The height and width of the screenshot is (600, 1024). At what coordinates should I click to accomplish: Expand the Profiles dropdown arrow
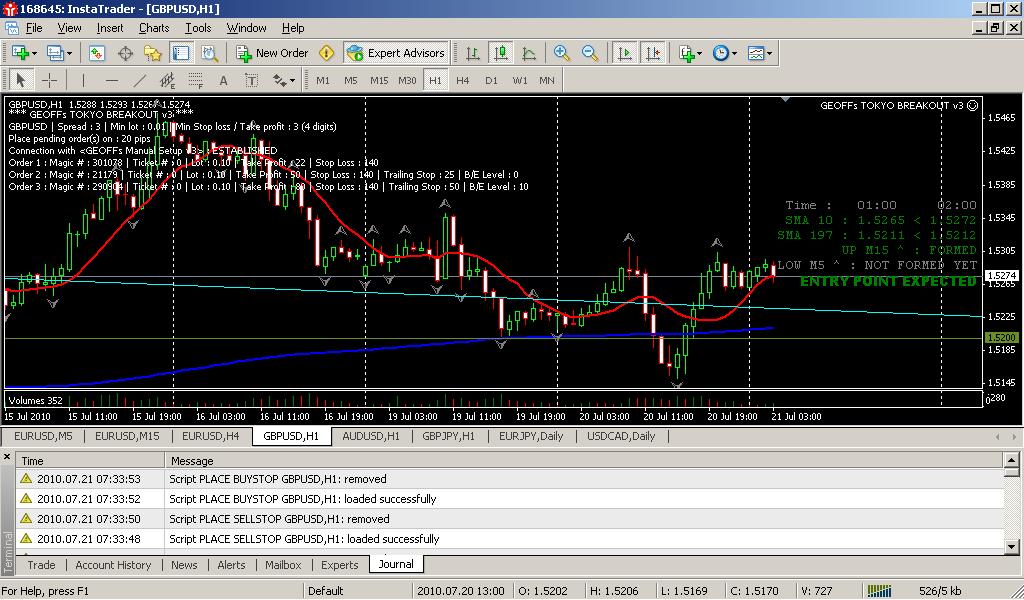pos(69,54)
